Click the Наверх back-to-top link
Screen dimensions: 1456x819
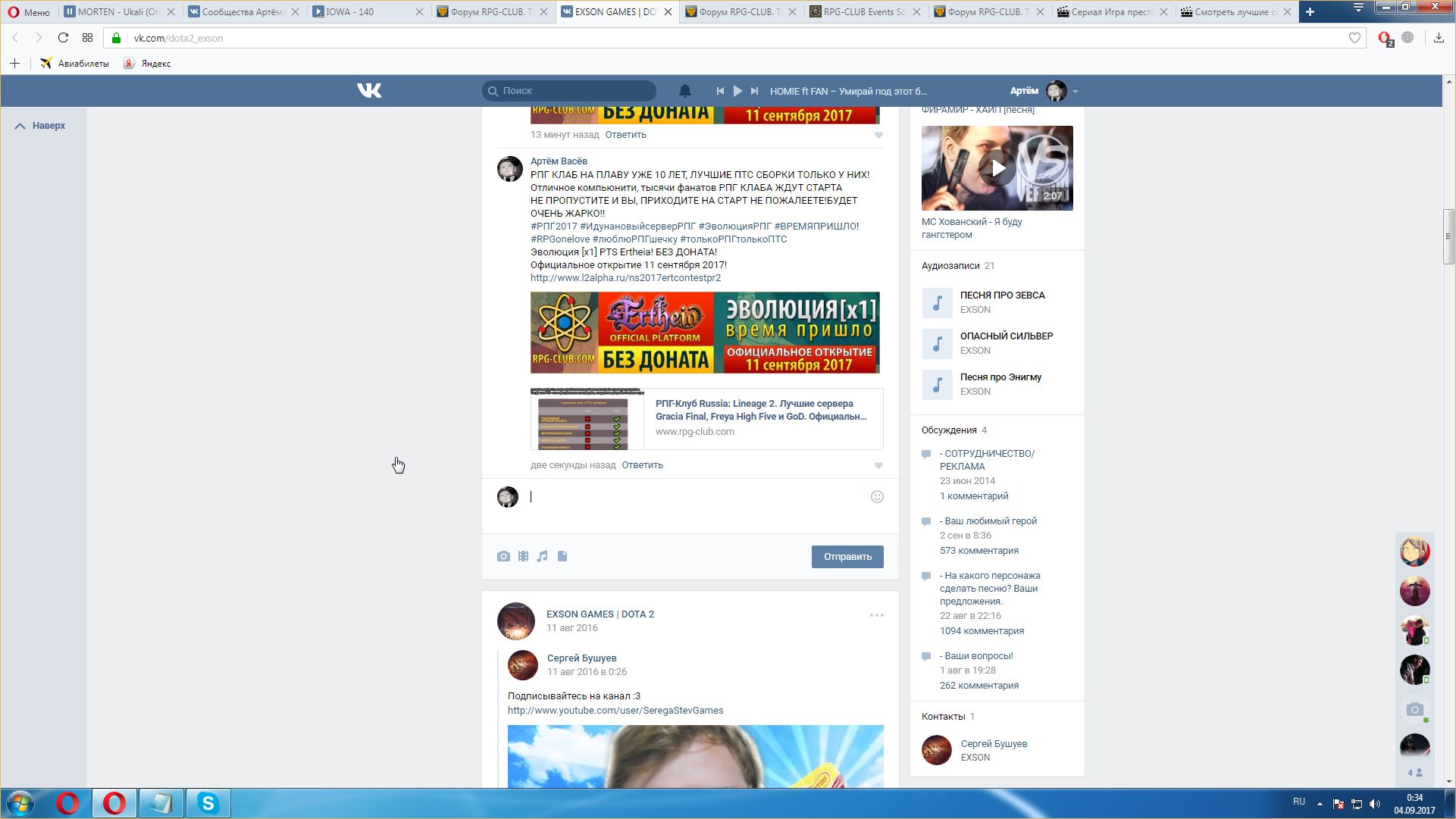click(x=41, y=126)
